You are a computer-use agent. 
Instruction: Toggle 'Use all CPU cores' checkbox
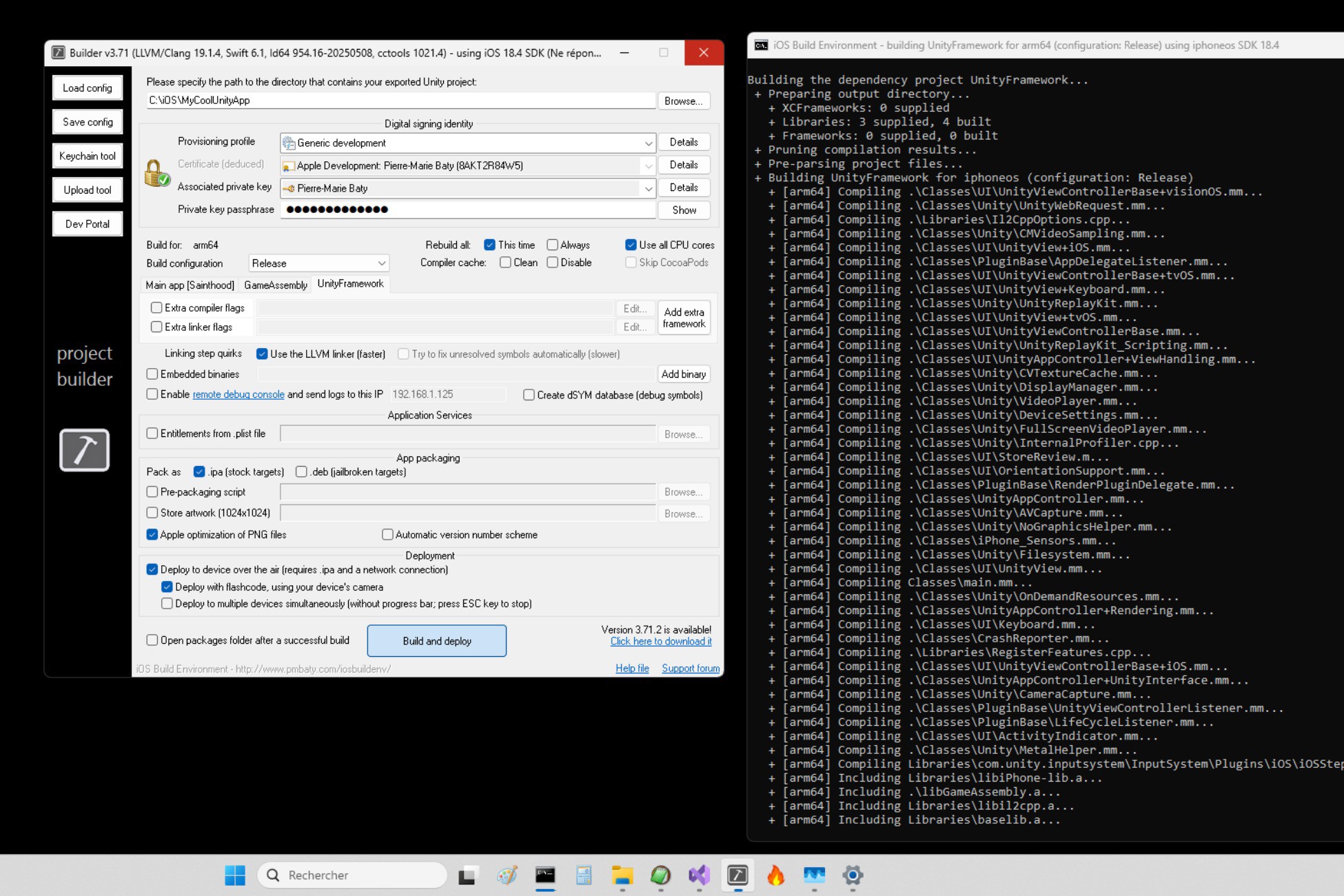pos(631,245)
